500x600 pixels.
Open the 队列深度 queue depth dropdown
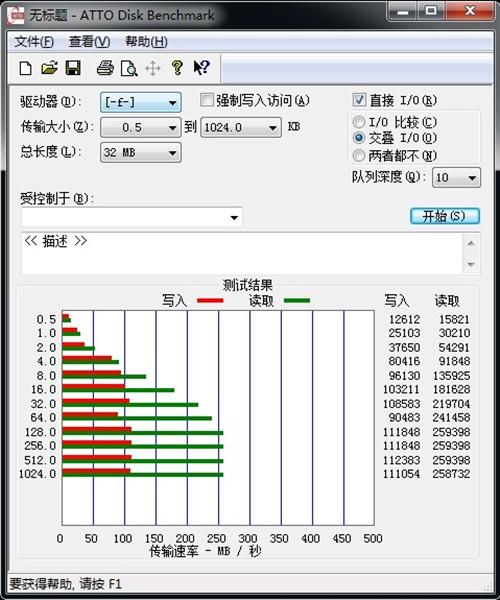pos(456,178)
